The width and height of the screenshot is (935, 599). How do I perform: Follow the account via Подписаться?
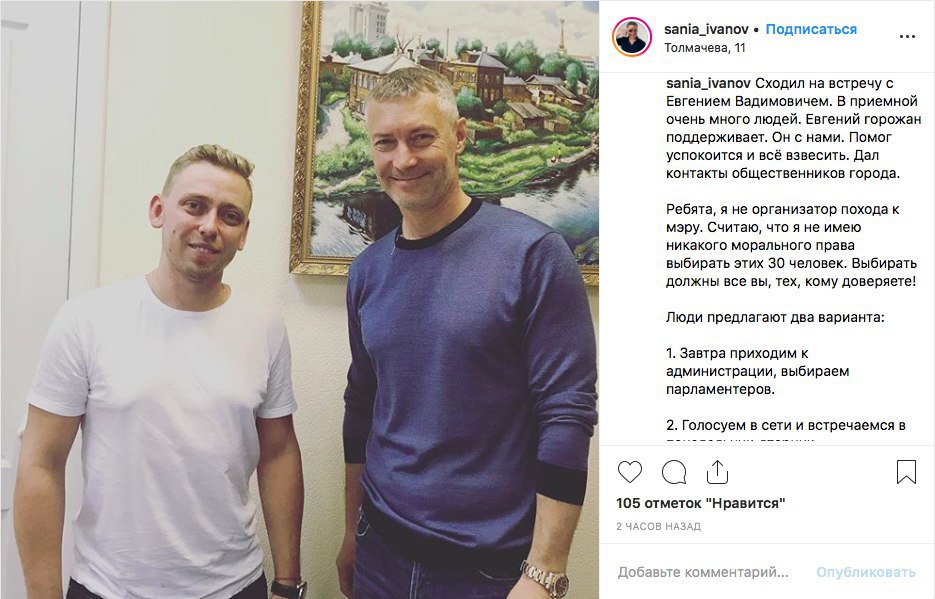pyautogui.click(x=811, y=29)
